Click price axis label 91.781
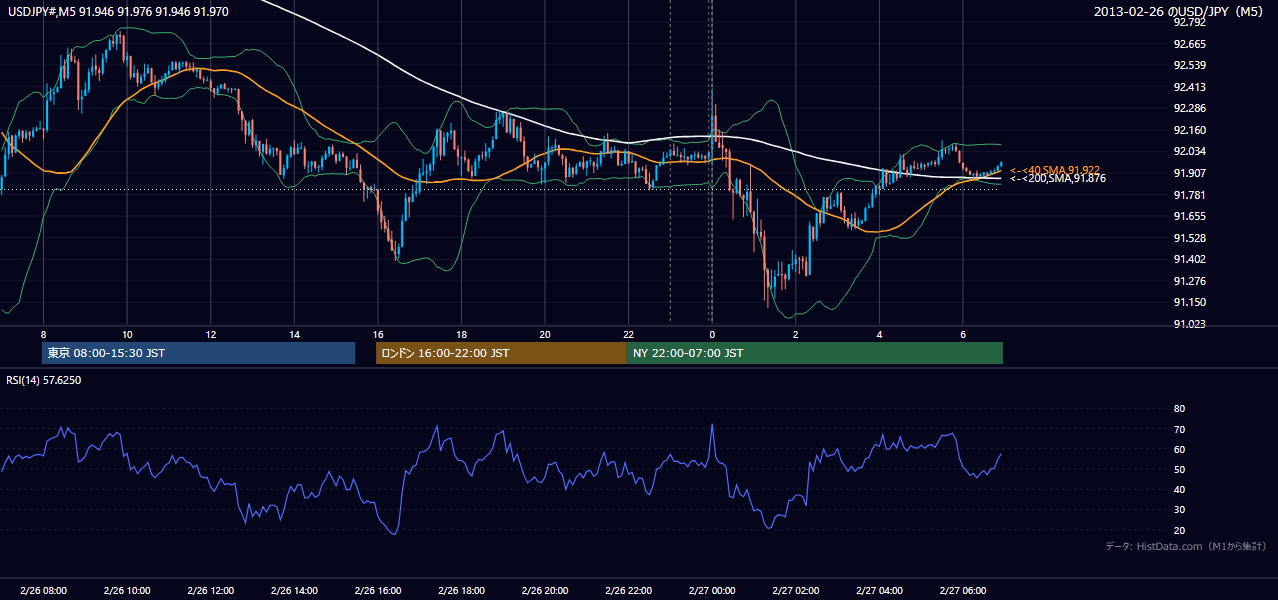Screen dimensions: 1278x600 point(1190,194)
